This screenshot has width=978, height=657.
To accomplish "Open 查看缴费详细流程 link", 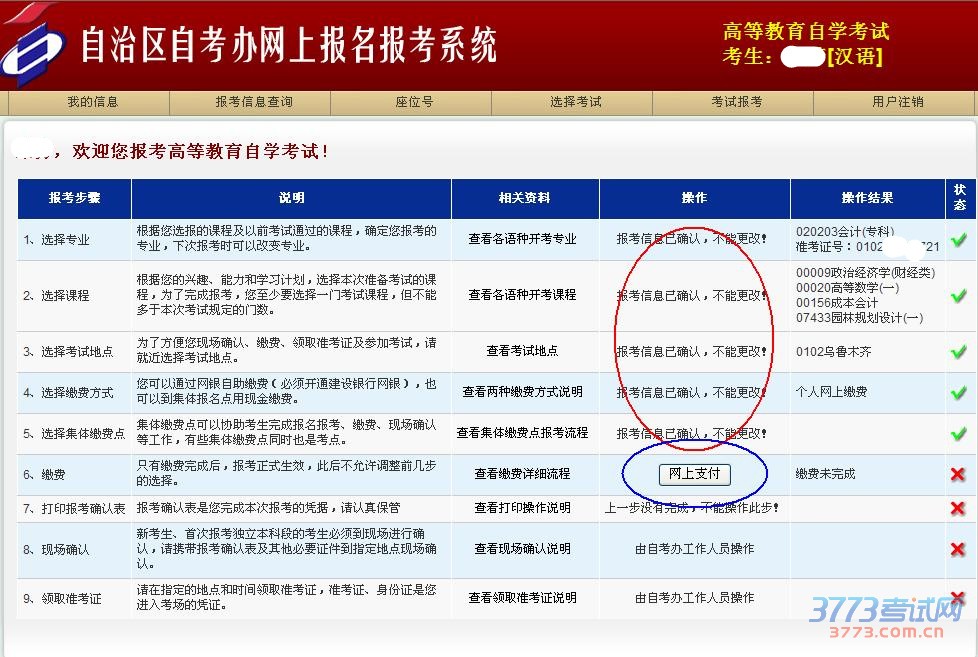I will coord(522,474).
